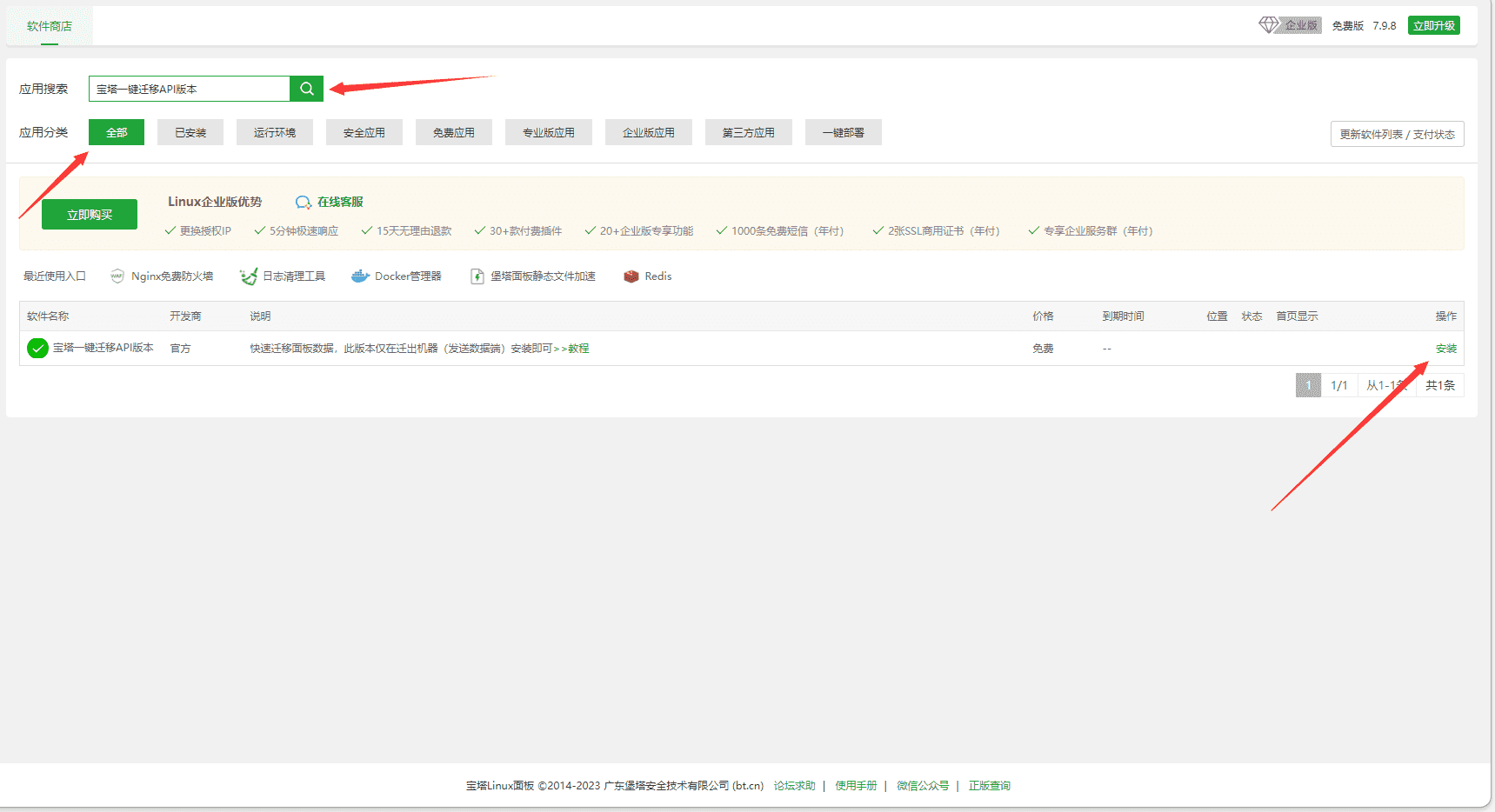Click the 首页显示 column header
The width and height of the screenshot is (1495, 812).
pos(1297,316)
